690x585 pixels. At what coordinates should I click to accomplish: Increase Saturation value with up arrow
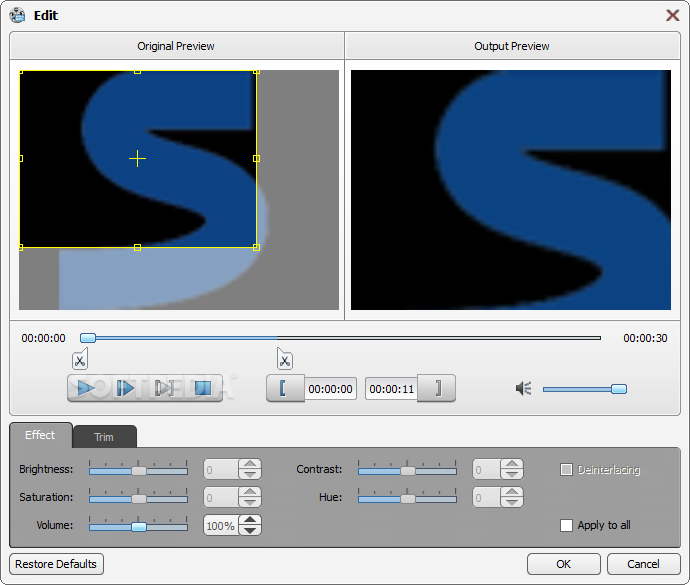coord(250,492)
